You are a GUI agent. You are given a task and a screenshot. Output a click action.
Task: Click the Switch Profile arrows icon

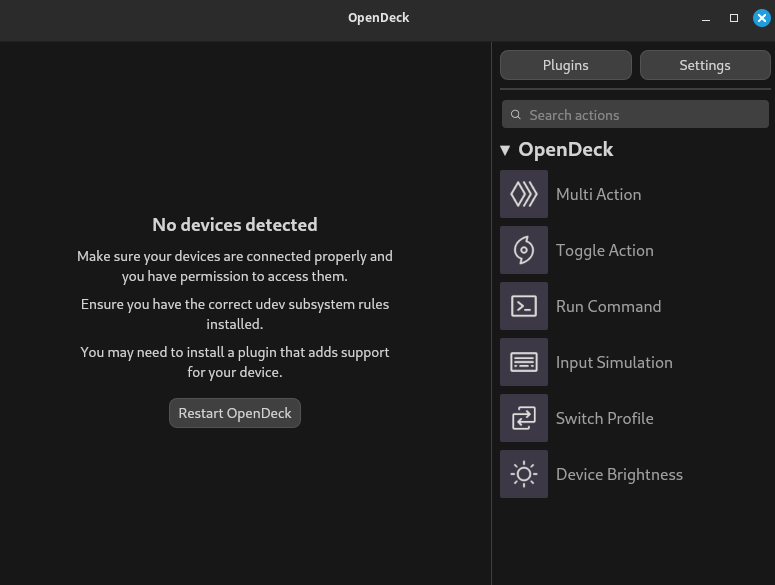click(524, 418)
